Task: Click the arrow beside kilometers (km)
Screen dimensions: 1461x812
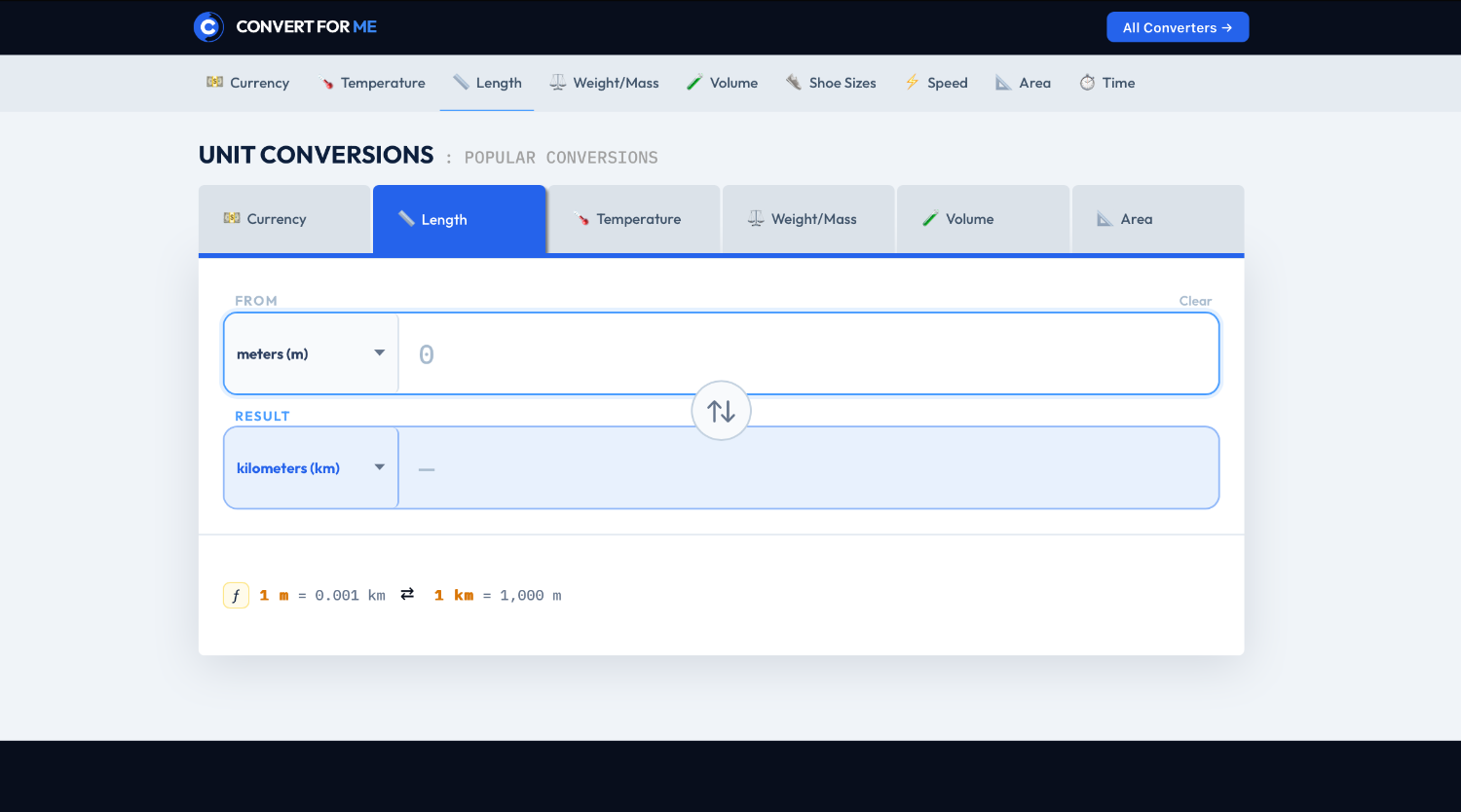Action: [x=380, y=467]
